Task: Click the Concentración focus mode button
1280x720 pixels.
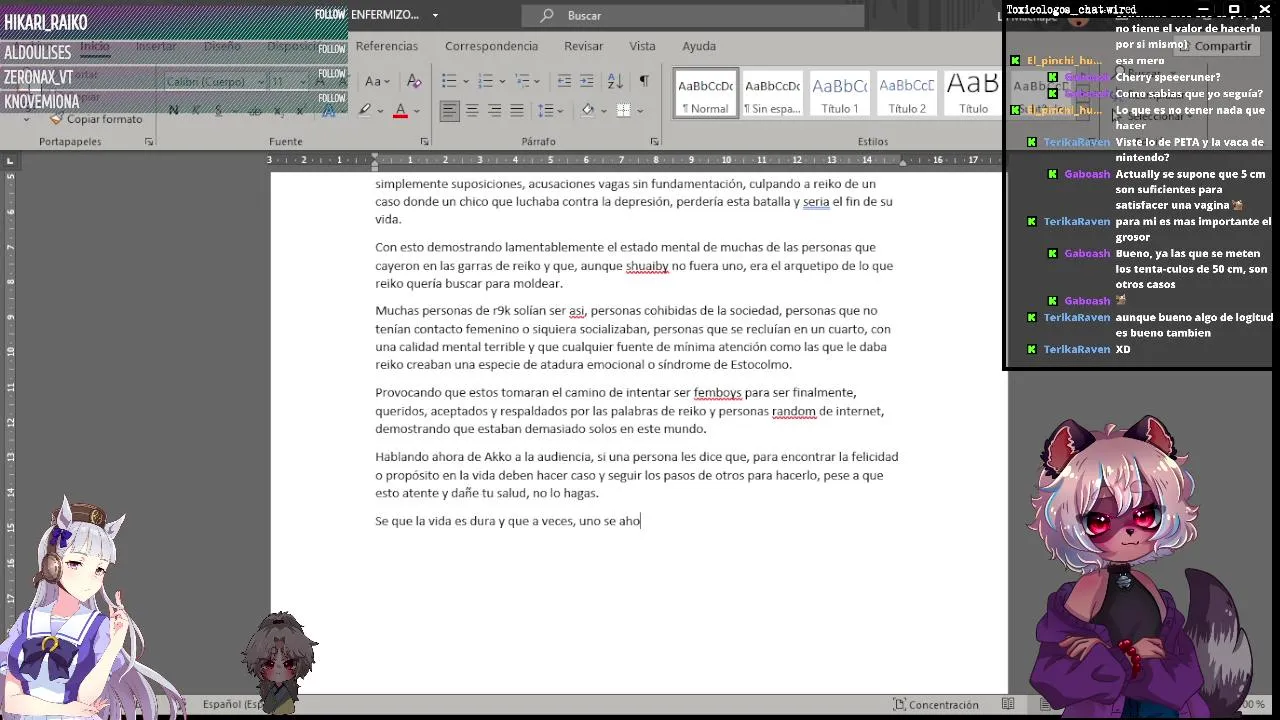Action: pos(935,704)
